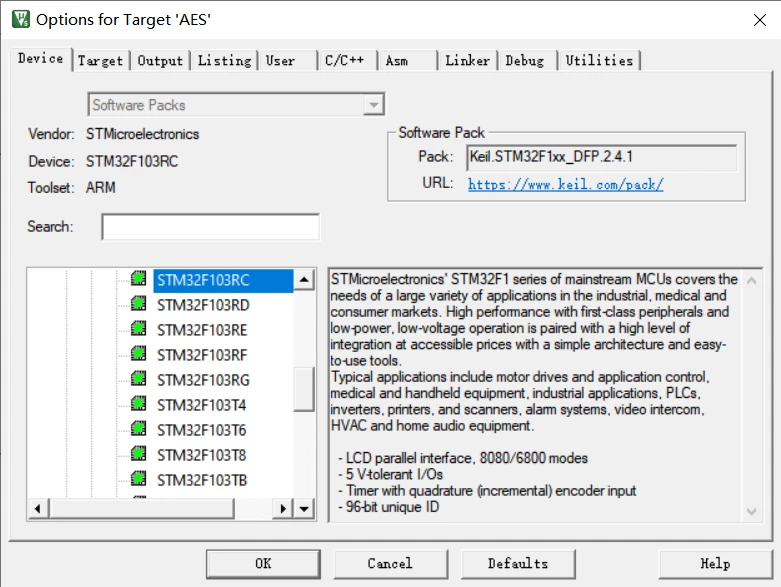The height and width of the screenshot is (587, 781).
Task: Select STM32F103TB in the device list
Action: click(202, 480)
